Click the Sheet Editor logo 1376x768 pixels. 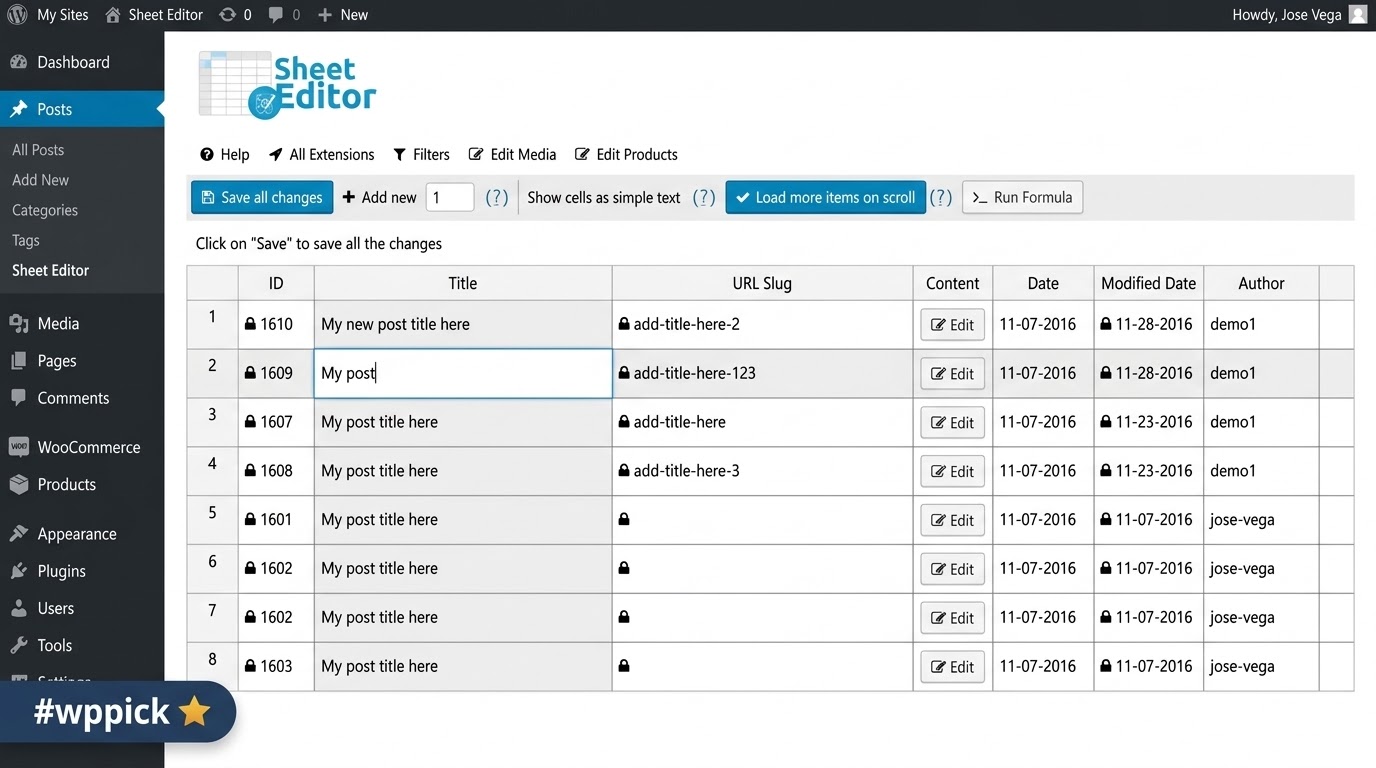click(x=287, y=85)
